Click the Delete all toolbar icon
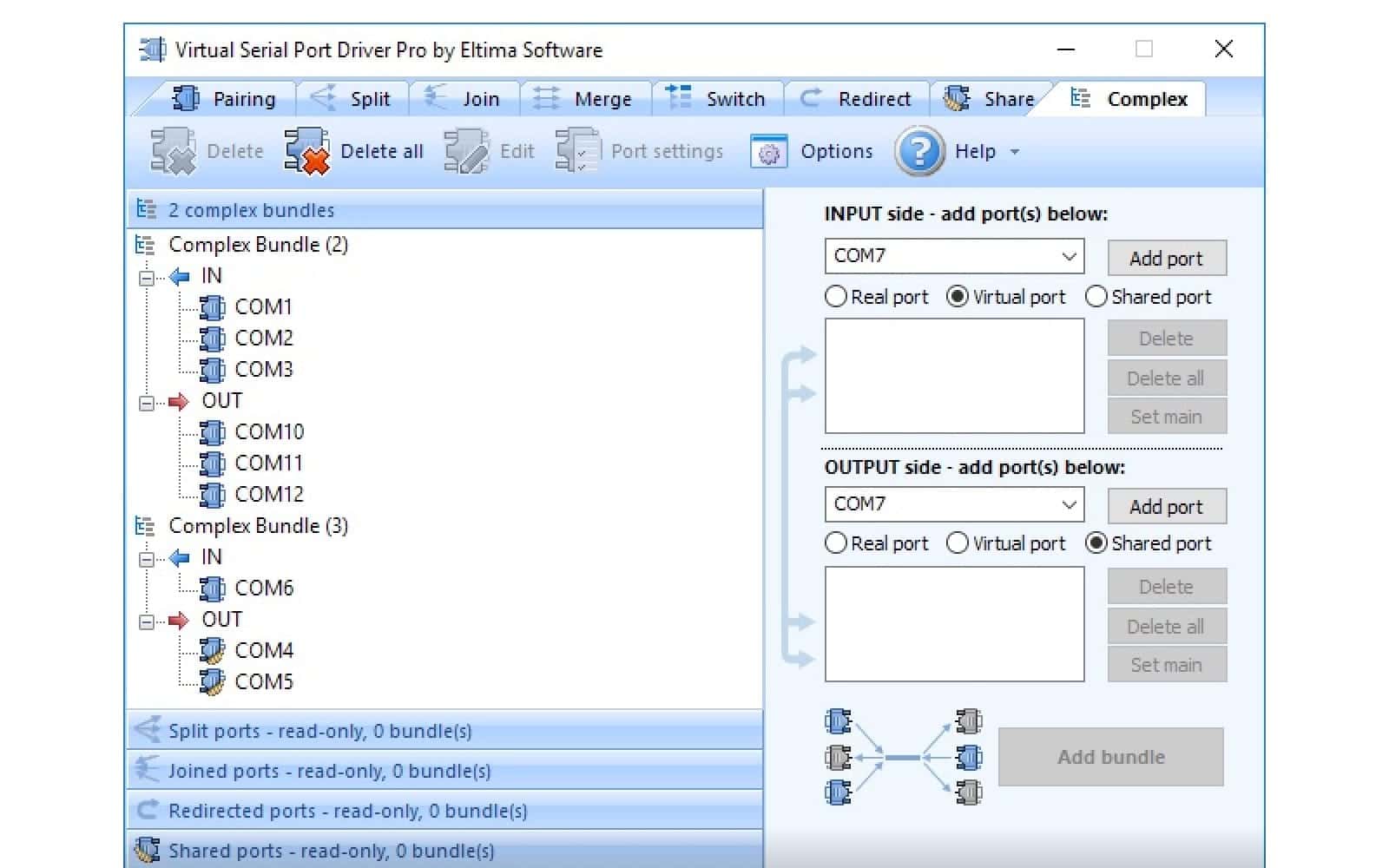Screen dimensions: 1389x868 click(x=307, y=151)
